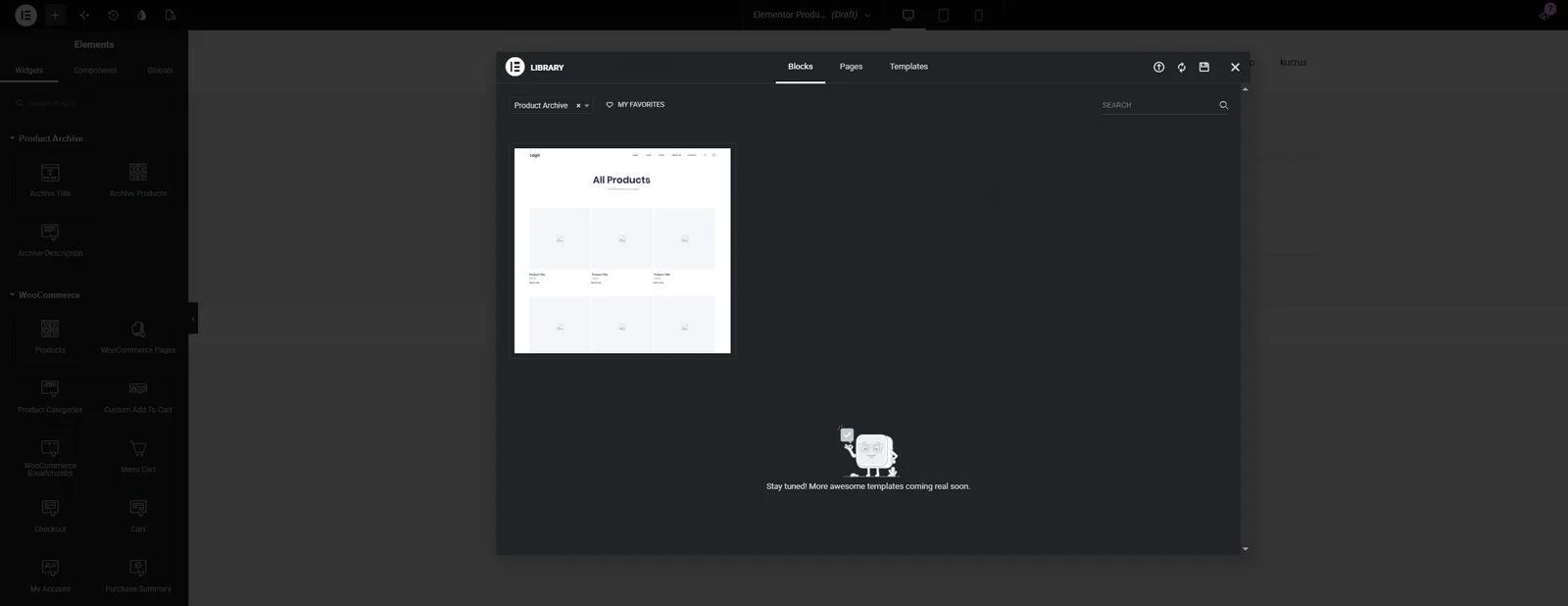This screenshot has width=1568, height=606.
Task: Collapse the Product Archive widget section
Action: point(46,138)
